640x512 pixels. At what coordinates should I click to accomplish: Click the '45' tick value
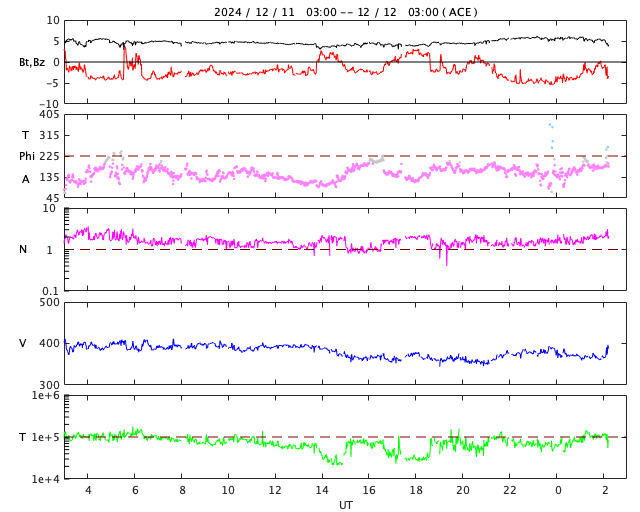(x=53, y=198)
